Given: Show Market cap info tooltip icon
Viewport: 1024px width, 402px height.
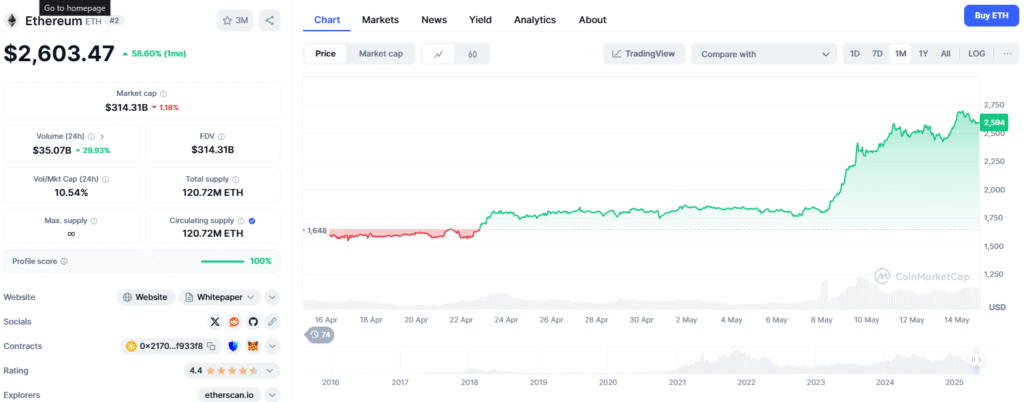Looking at the screenshot, I should coord(163,94).
